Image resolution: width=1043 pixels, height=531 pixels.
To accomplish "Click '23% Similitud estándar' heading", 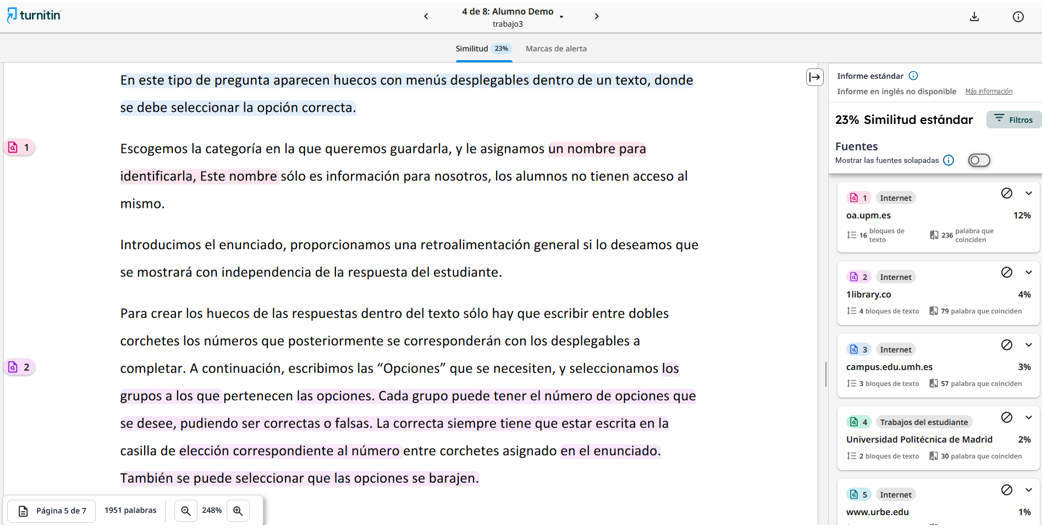I will point(904,120).
